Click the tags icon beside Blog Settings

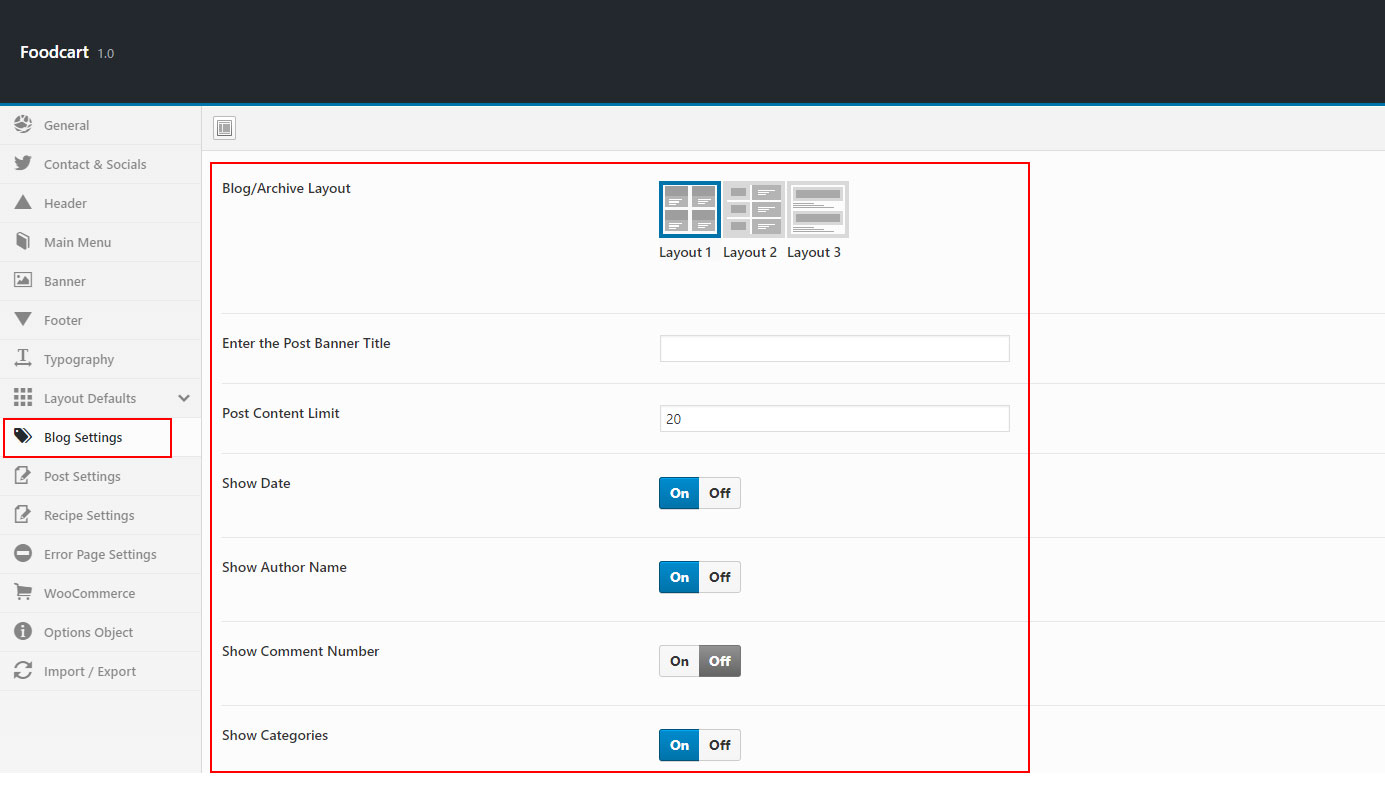[23, 437]
